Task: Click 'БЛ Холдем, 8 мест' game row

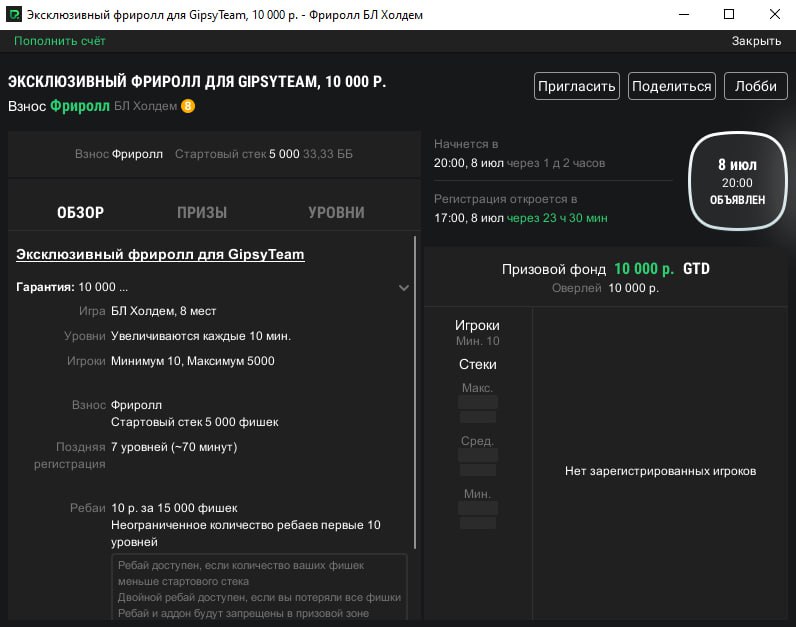Action: click(163, 311)
